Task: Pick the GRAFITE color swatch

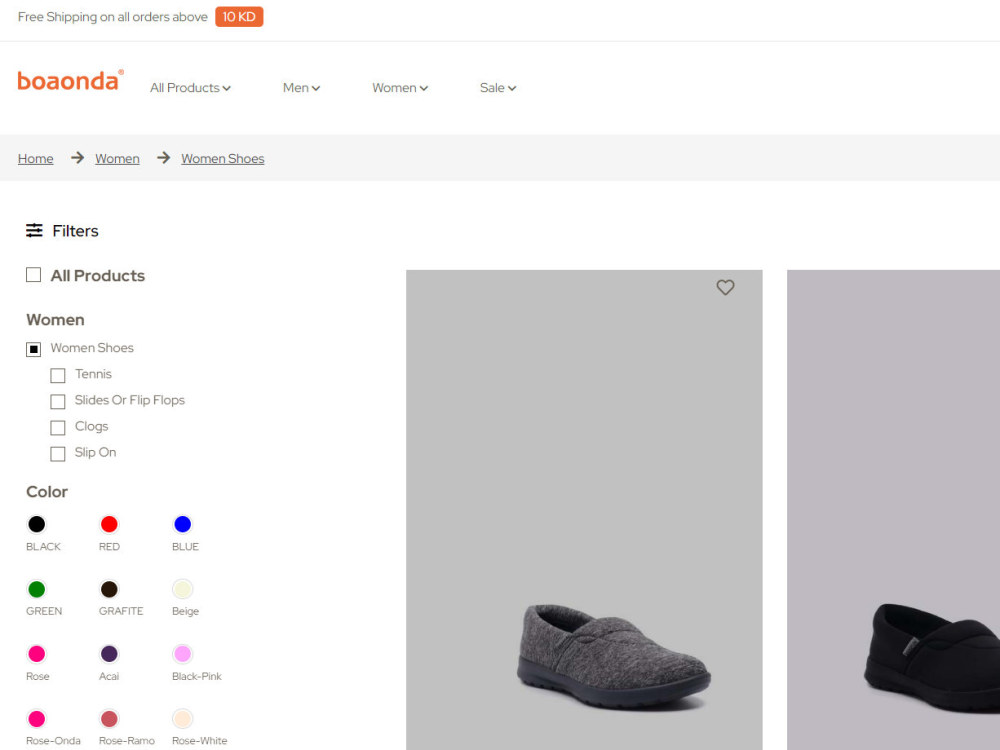Action: pos(109,589)
